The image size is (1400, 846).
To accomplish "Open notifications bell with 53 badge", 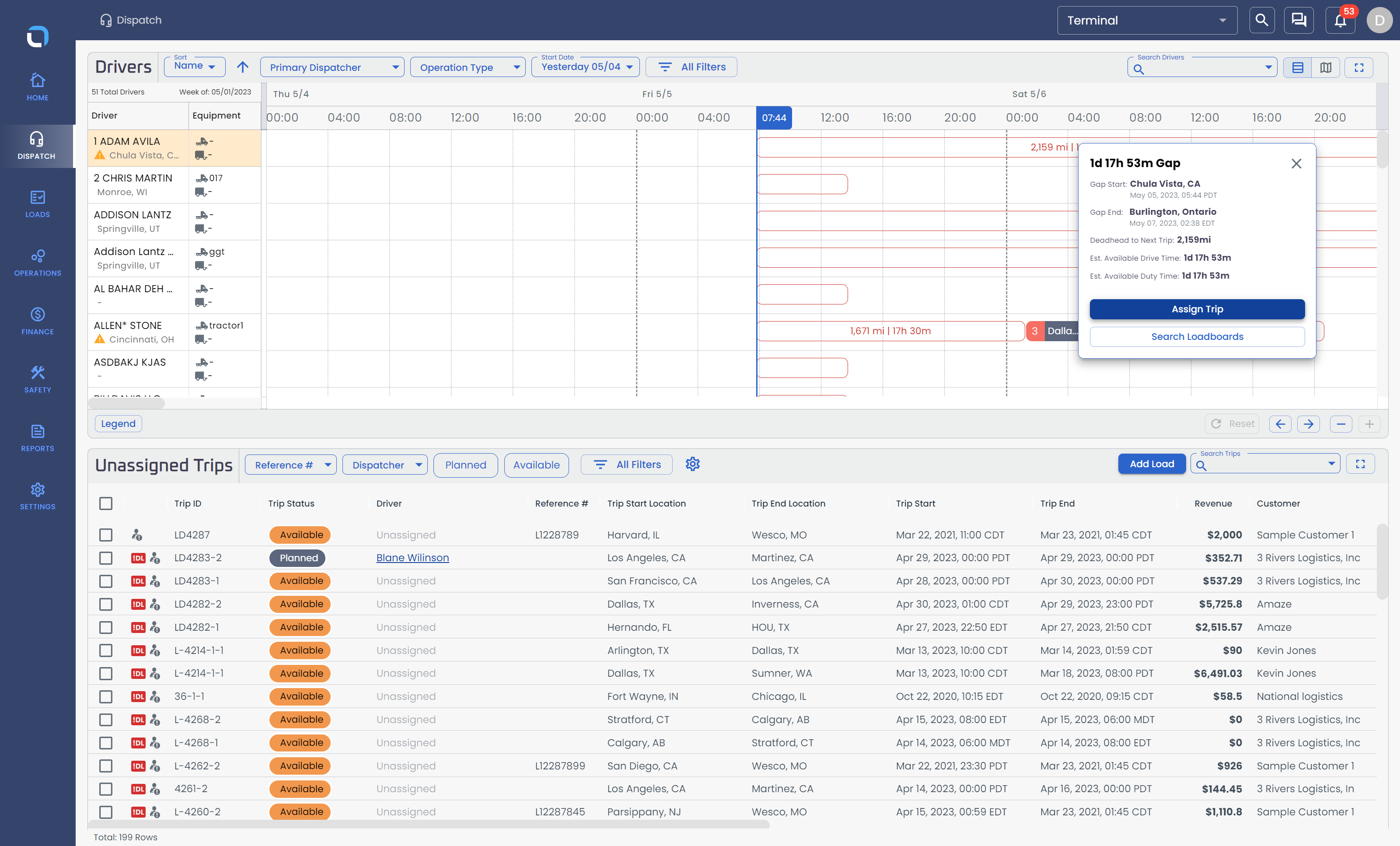I will click(1341, 21).
